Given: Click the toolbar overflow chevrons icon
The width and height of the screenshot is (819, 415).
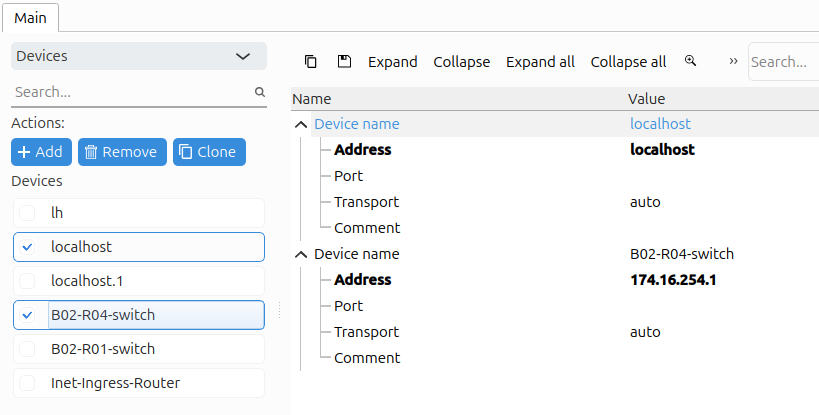Looking at the screenshot, I should pos(733,61).
